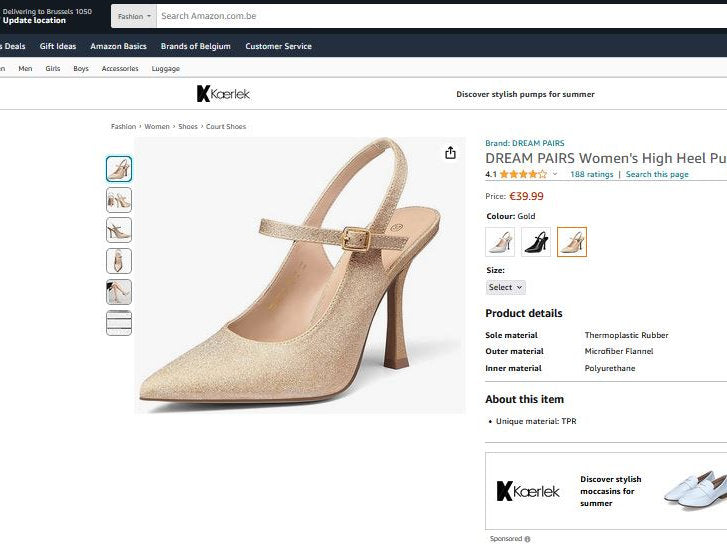
Task: Click the Kaerlek logo in moccasins ad
Action: (528, 491)
